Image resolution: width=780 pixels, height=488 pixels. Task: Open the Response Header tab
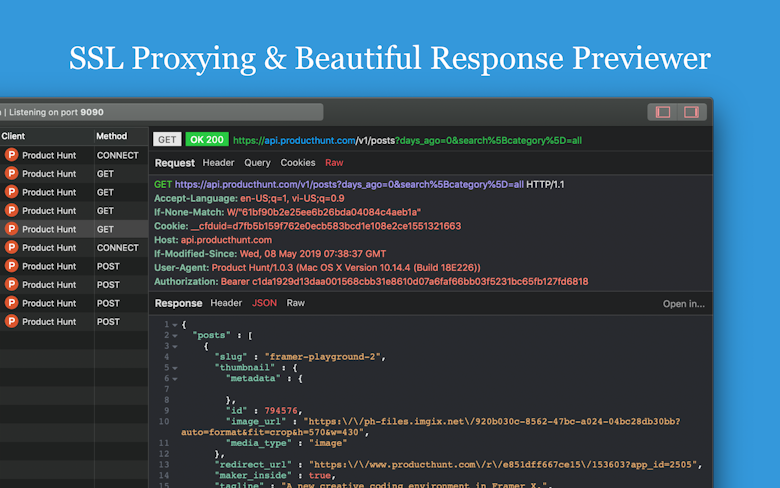click(226, 303)
